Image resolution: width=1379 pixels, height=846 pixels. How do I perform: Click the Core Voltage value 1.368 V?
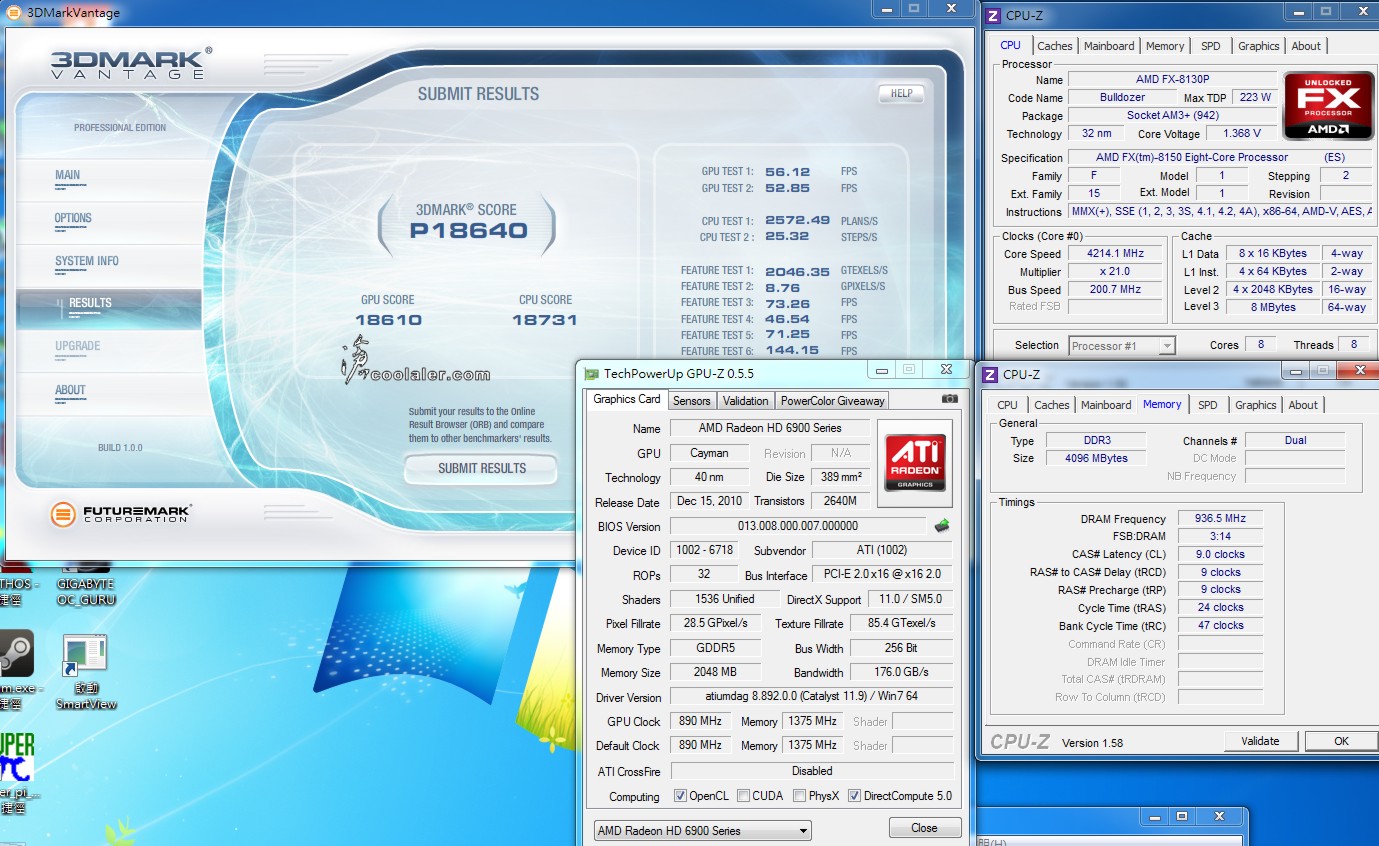(1241, 133)
